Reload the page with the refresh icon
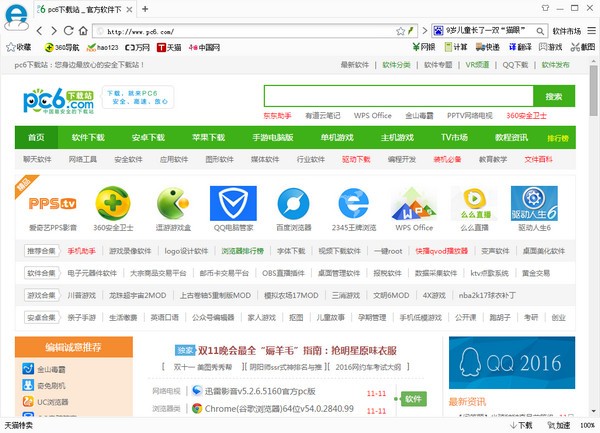 [x=68, y=31]
